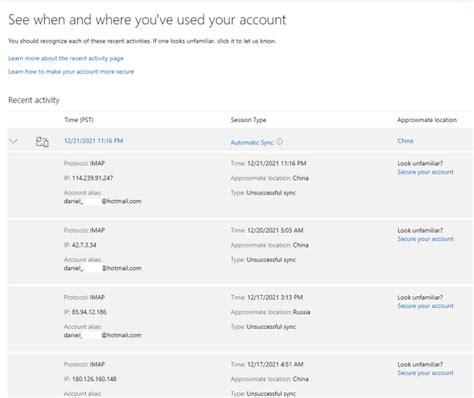Screen dimensions: 474x398
Task: Secure your account for IP 180.126.160.148 entry
Action: tap(425, 373)
